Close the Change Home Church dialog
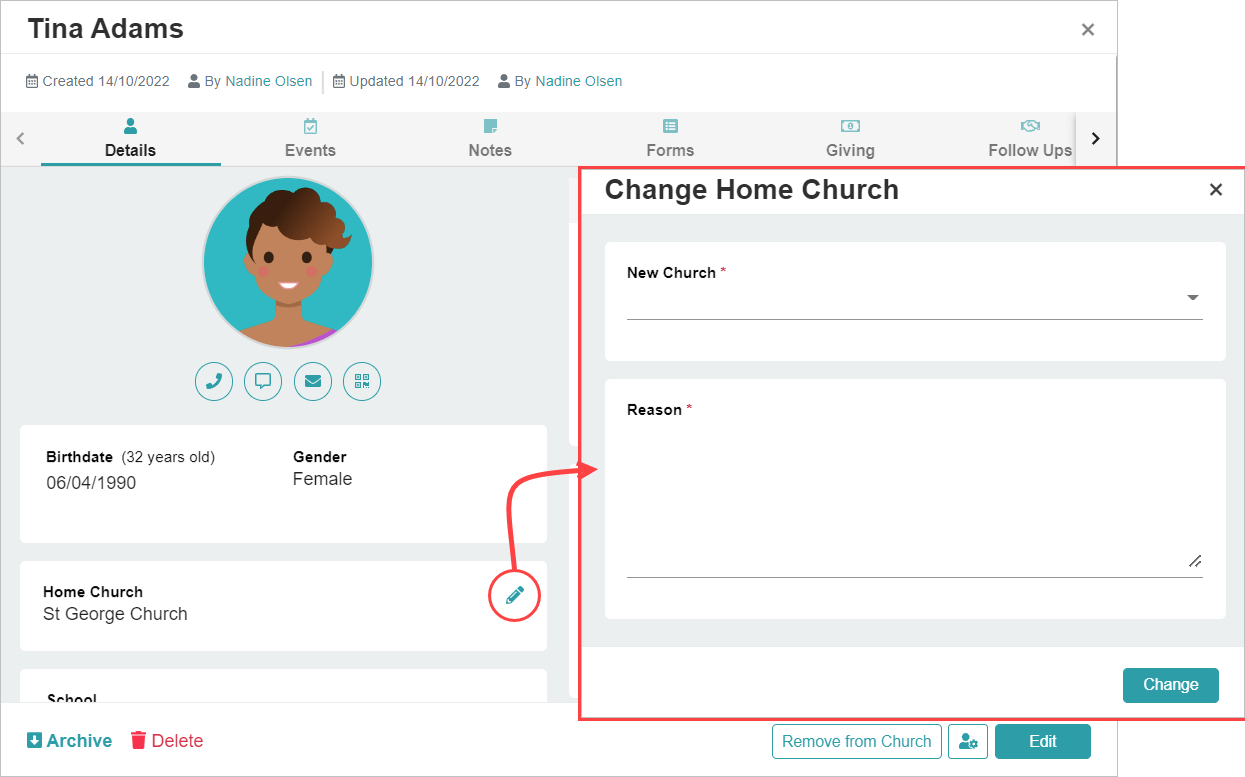 pyautogui.click(x=1216, y=189)
